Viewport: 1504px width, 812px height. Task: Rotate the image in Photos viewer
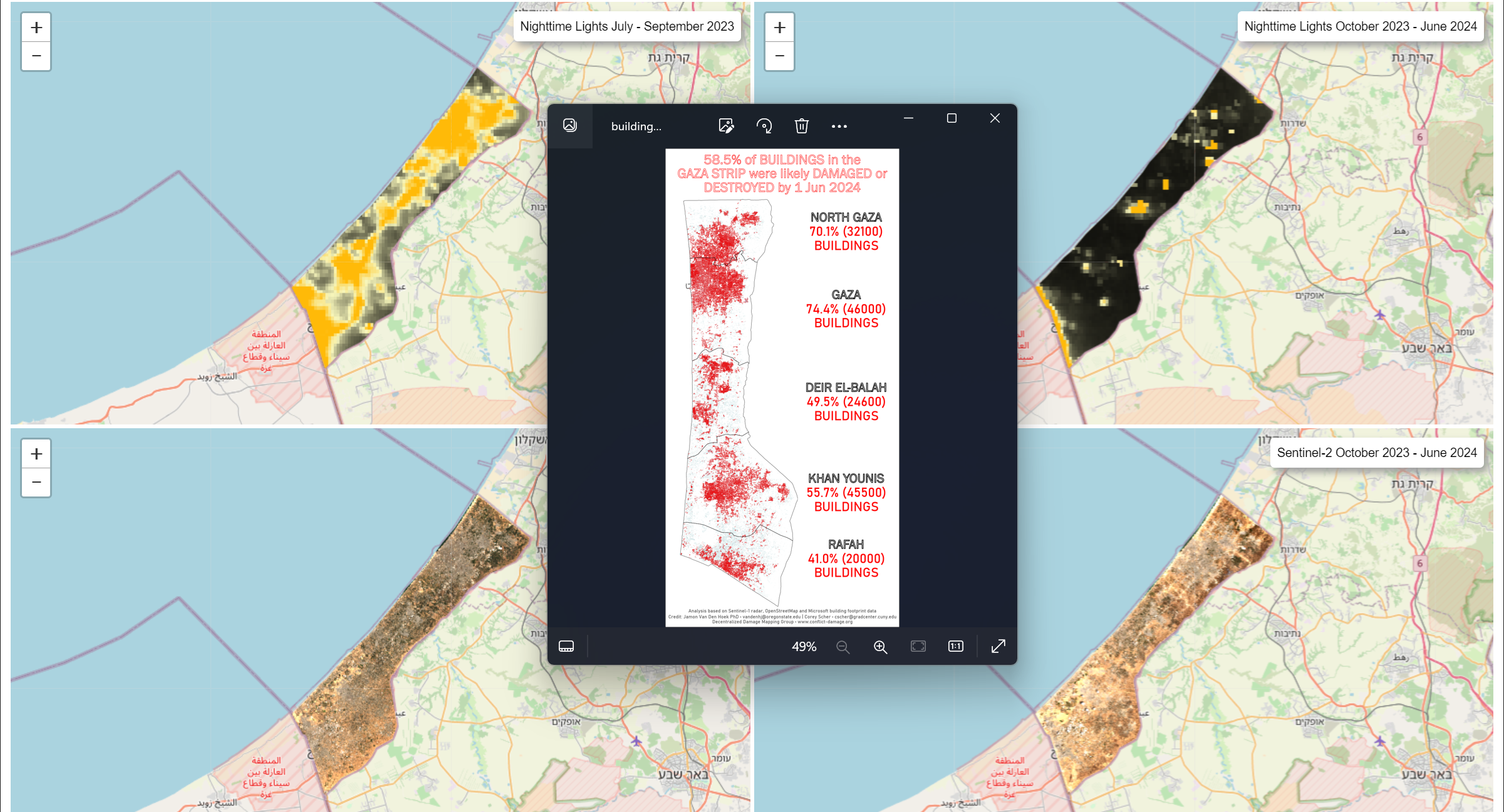point(764,126)
